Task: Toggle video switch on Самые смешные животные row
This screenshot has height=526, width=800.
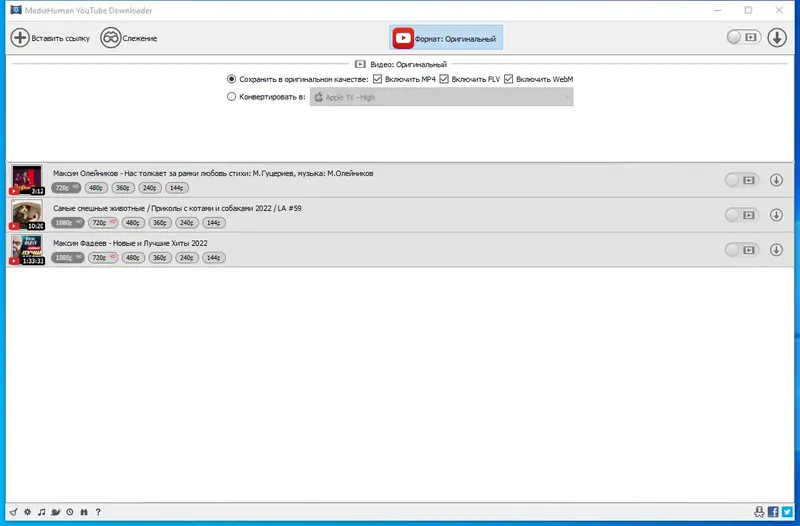Action: [742, 215]
